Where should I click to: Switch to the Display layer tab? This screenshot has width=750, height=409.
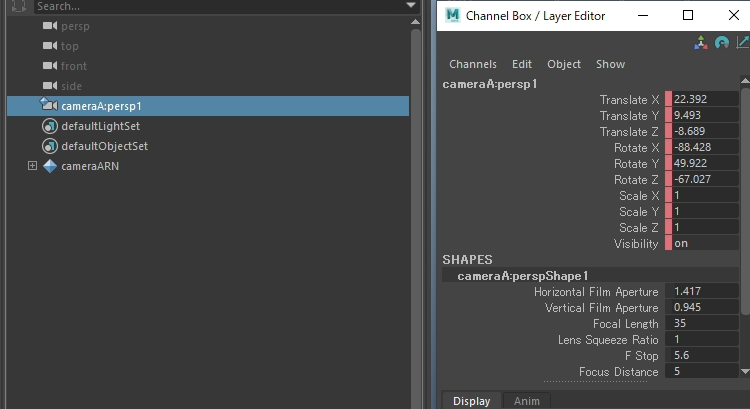(472, 401)
